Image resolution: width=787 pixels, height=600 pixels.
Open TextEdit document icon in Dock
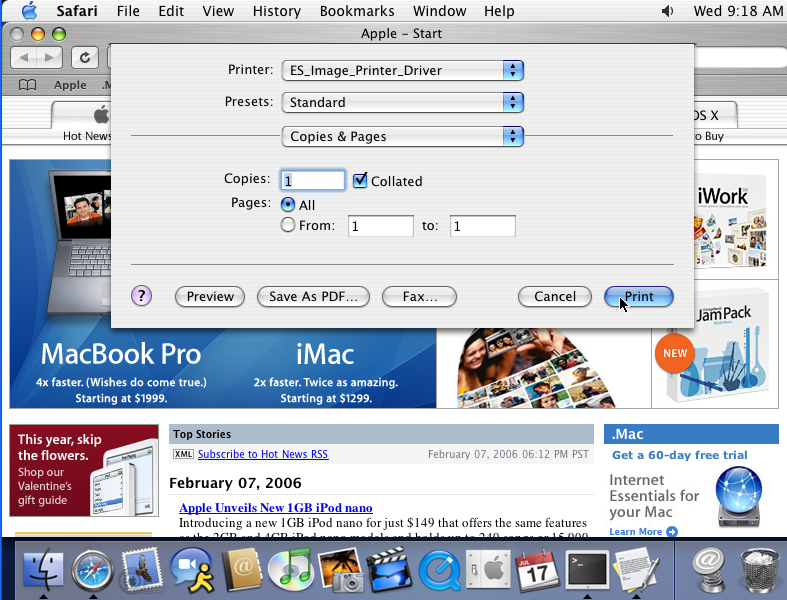pyautogui.click(x=636, y=569)
